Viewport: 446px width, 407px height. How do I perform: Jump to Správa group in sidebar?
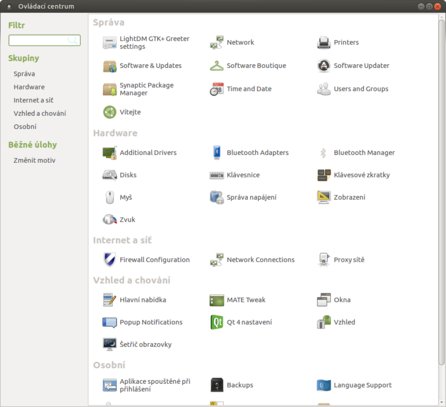(x=24, y=74)
